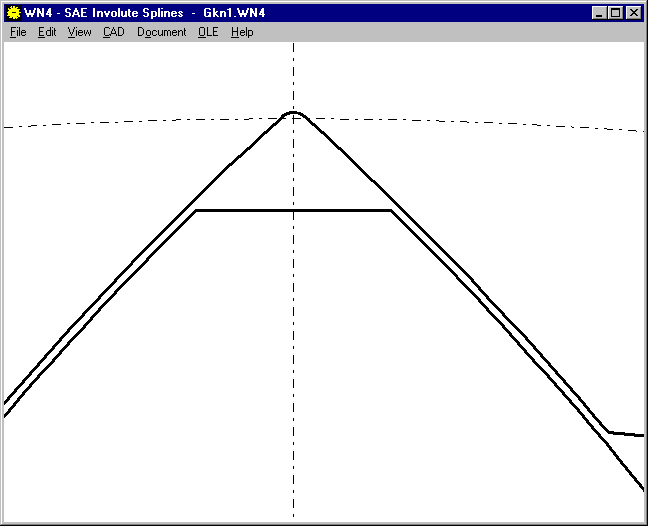Open the Edit menu
The image size is (648, 526).
(x=47, y=32)
